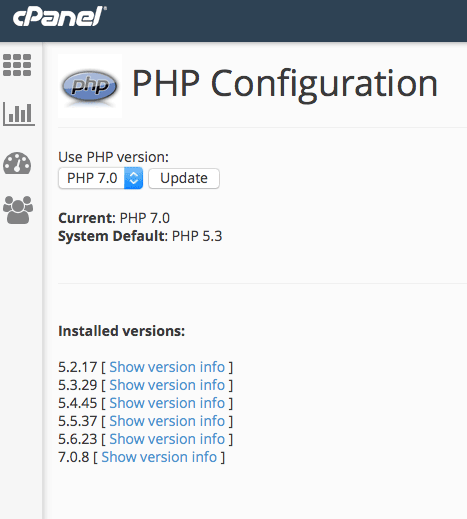The image size is (467, 519).
Task: Click the 5.2.17 version number
Action: tap(77, 367)
